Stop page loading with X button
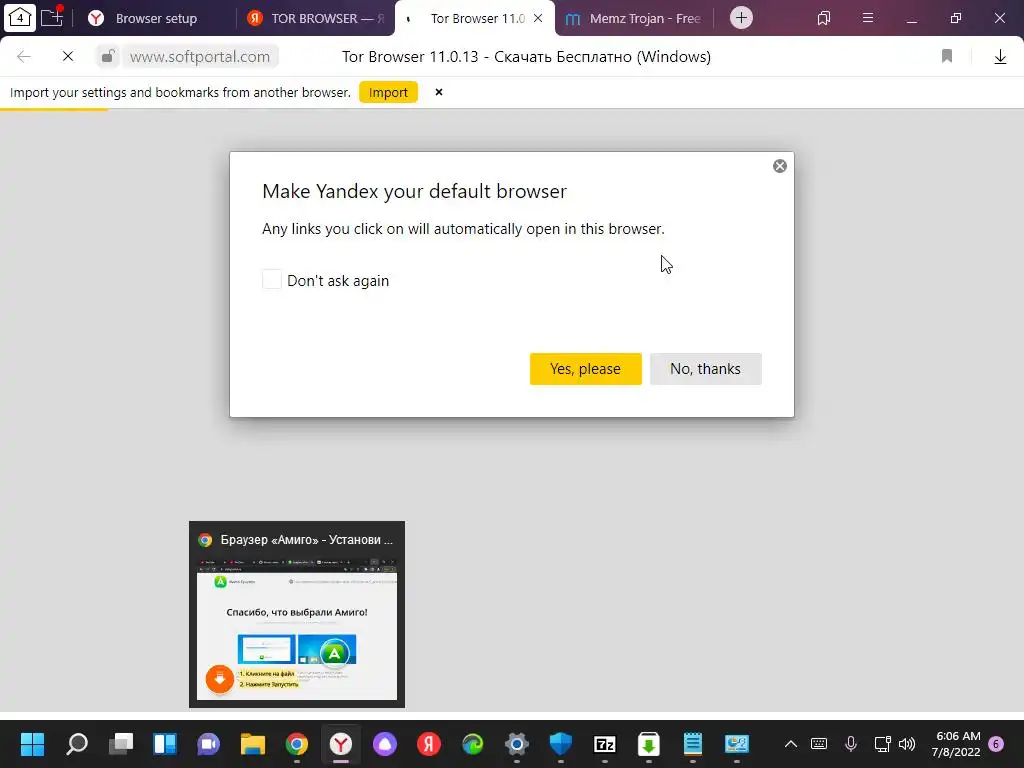 (x=68, y=57)
